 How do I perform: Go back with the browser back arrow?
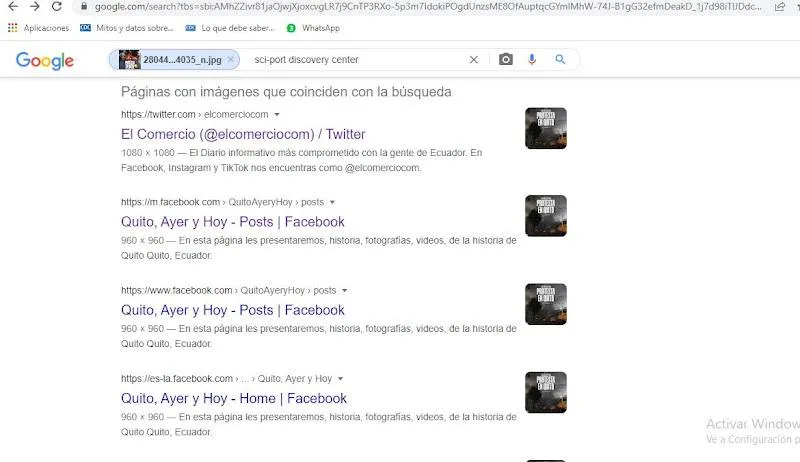[x=13, y=7]
